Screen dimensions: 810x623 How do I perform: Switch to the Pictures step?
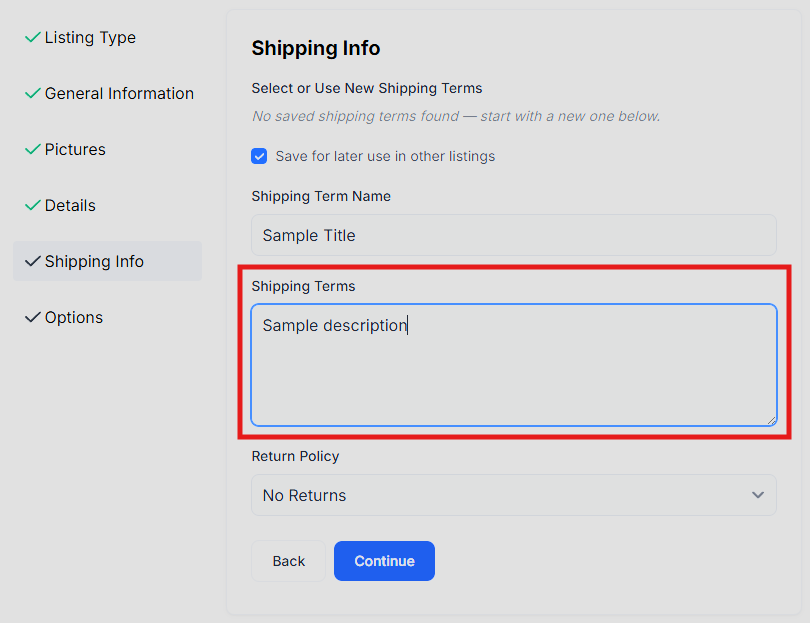coord(74,149)
